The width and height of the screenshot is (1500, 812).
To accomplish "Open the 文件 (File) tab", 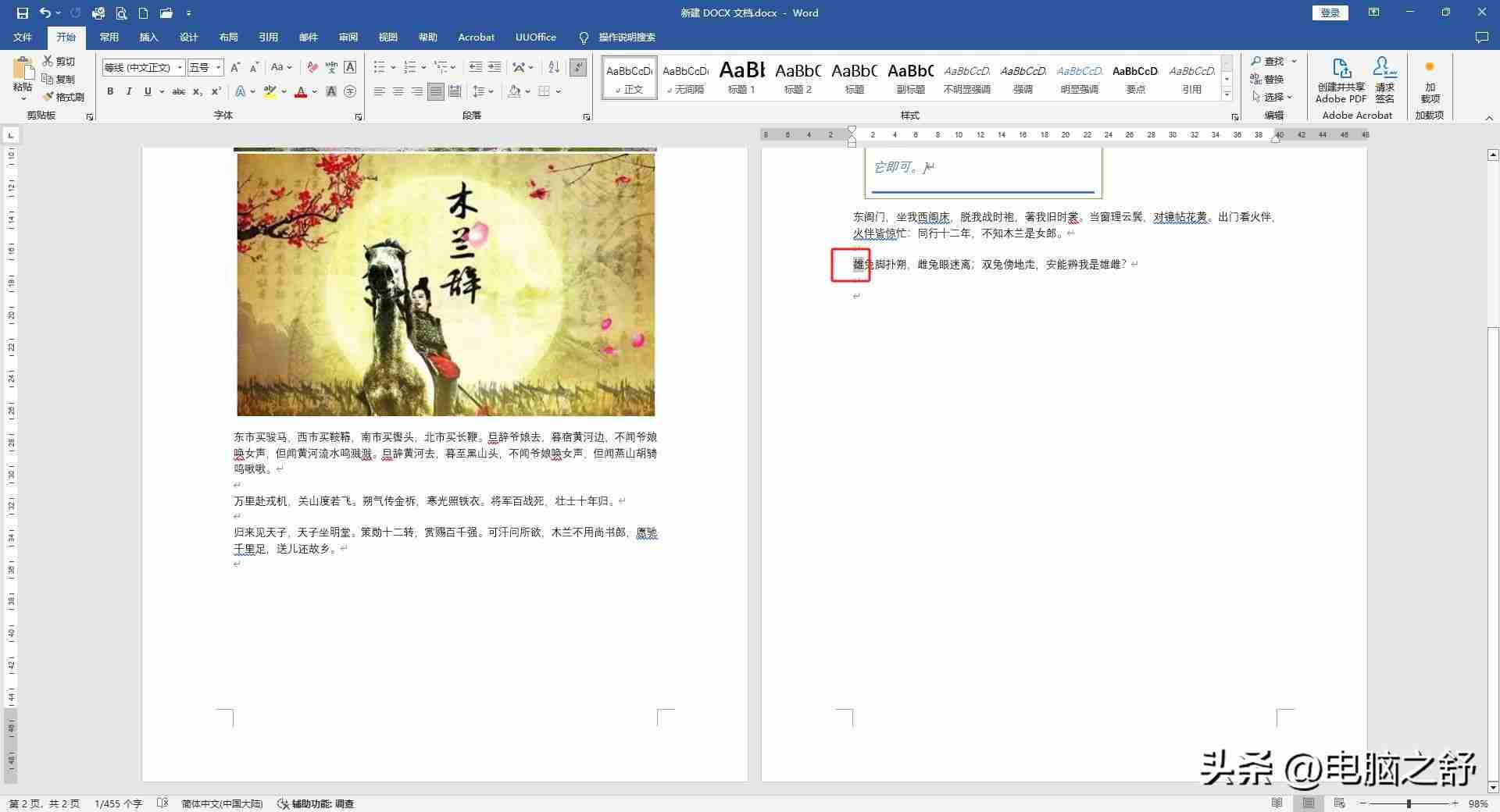I will tap(23, 37).
